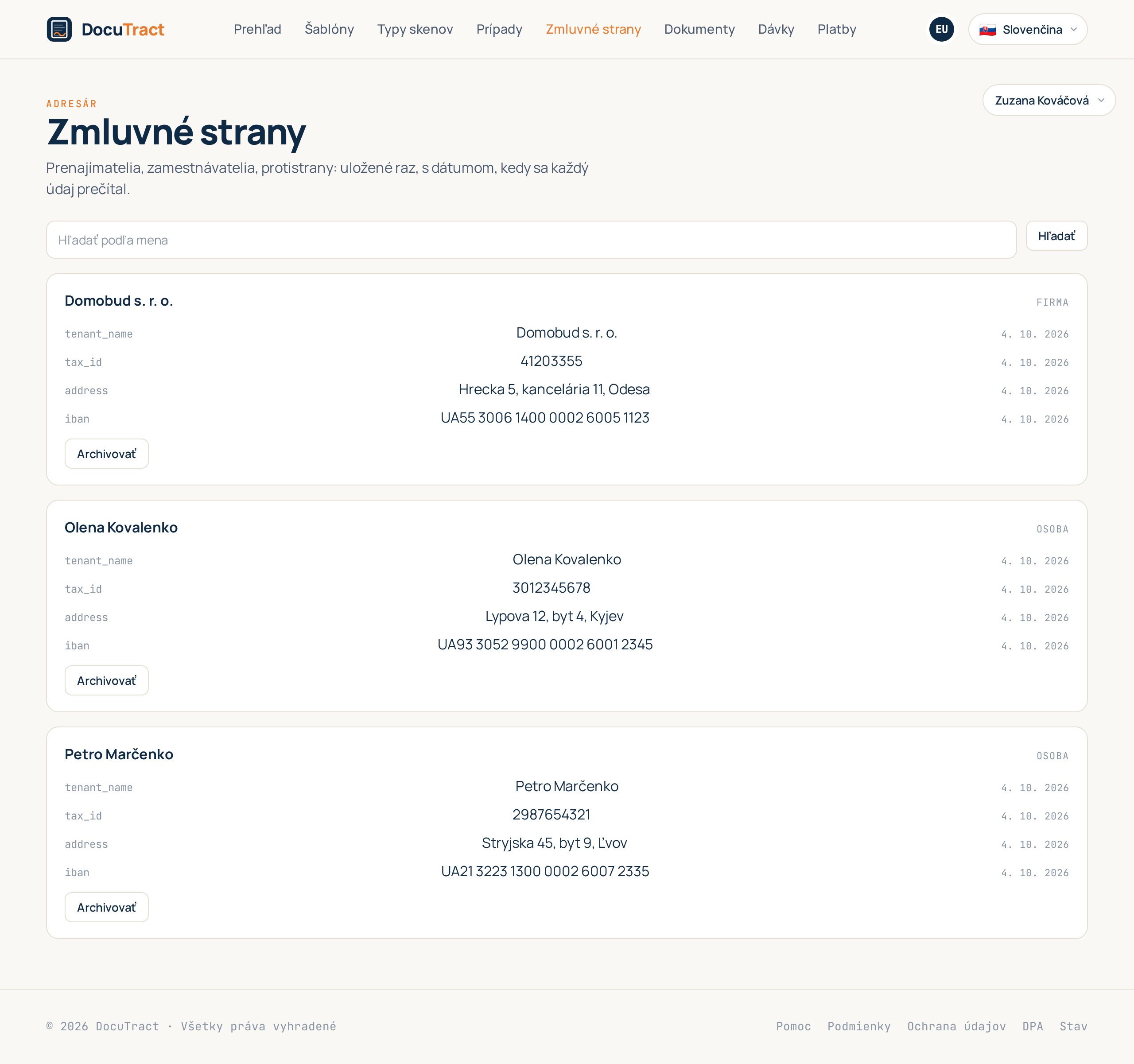1134x1064 pixels.
Task: Open the Stav footer link
Action: pyautogui.click(x=1073, y=1026)
